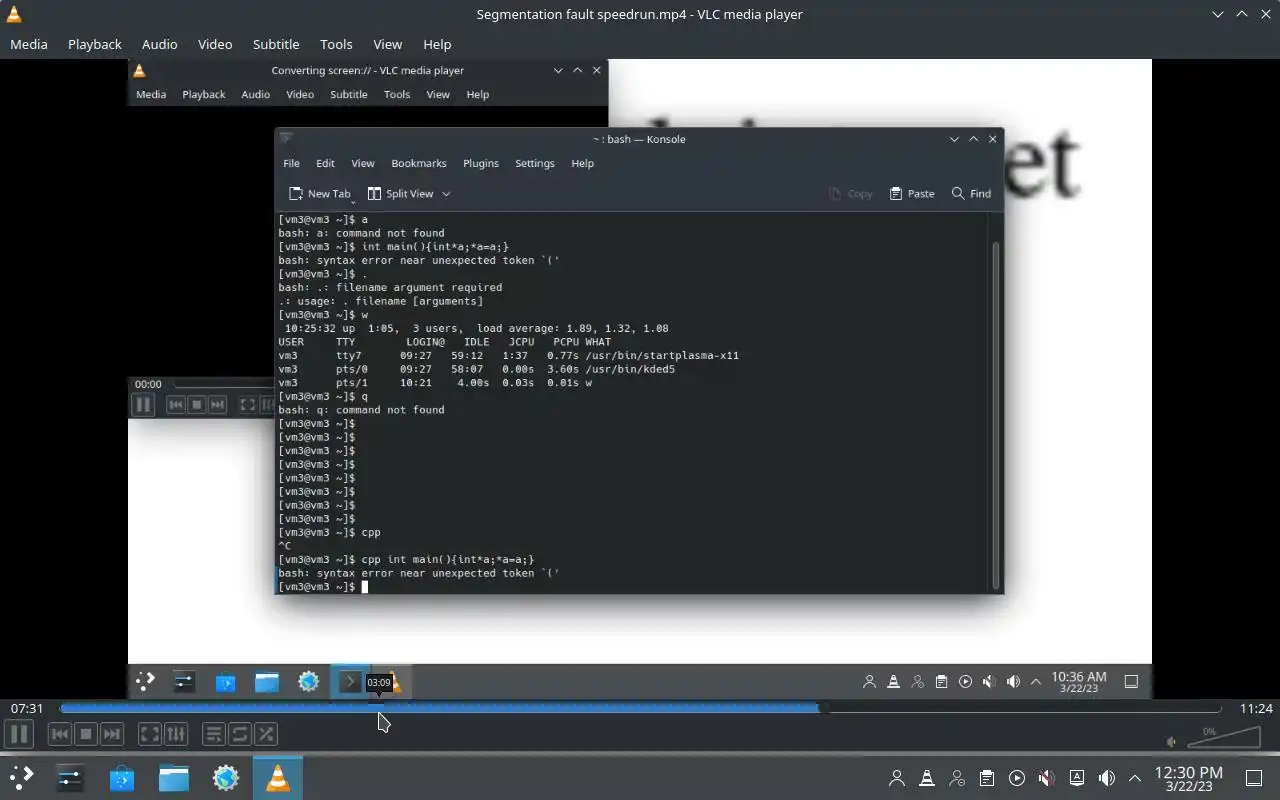Open Discover software center from taskbar
1280x800 pixels.
pyautogui.click(x=122, y=778)
